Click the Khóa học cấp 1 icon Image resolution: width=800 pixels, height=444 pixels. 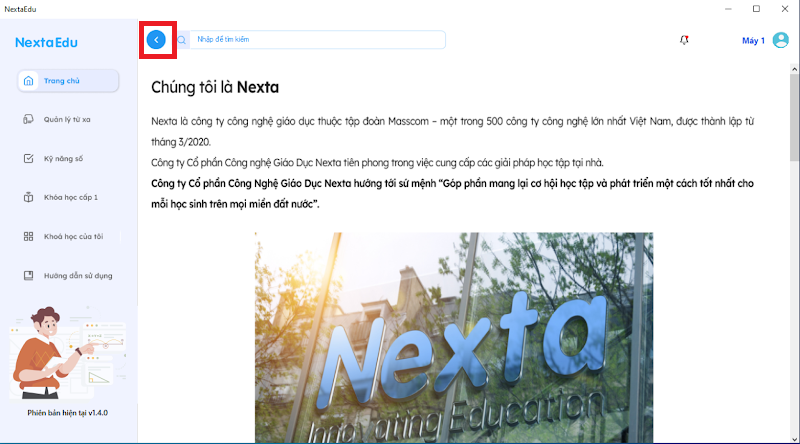[x=29, y=198]
